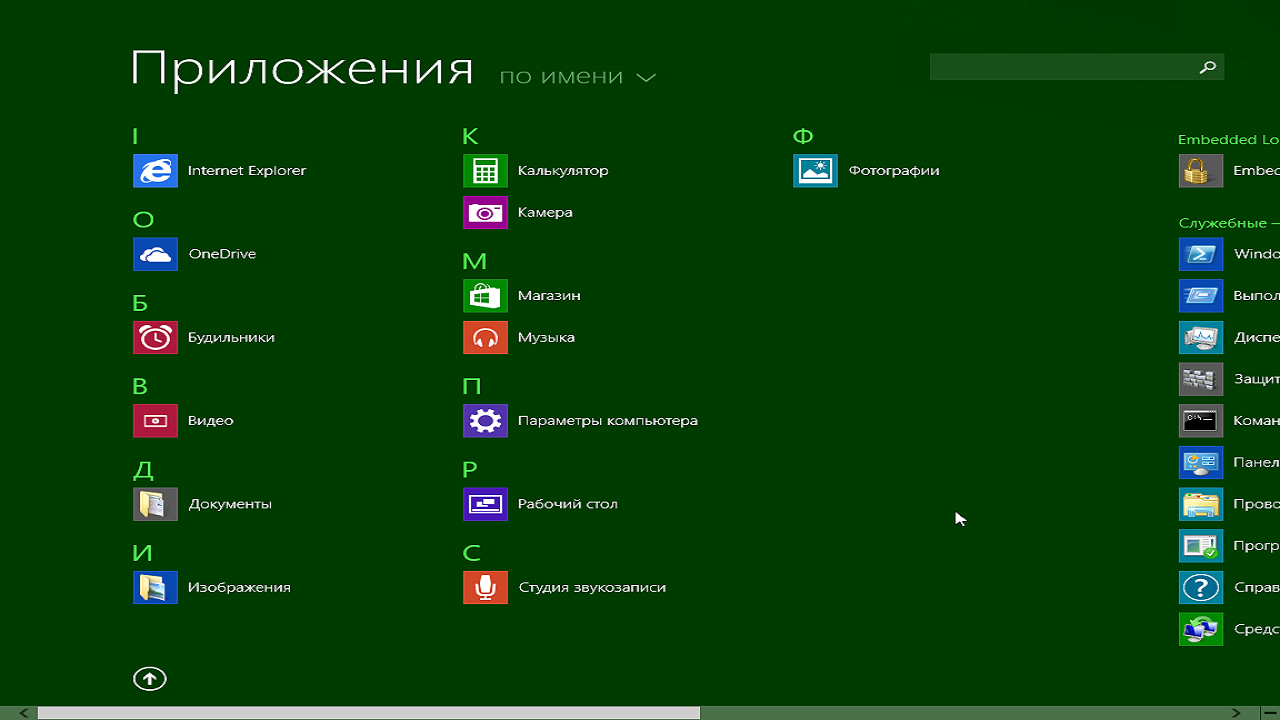Screen dimensions: 1280x720
Task: Launch the Windows PowerShell icon
Action: (1201, 254)
